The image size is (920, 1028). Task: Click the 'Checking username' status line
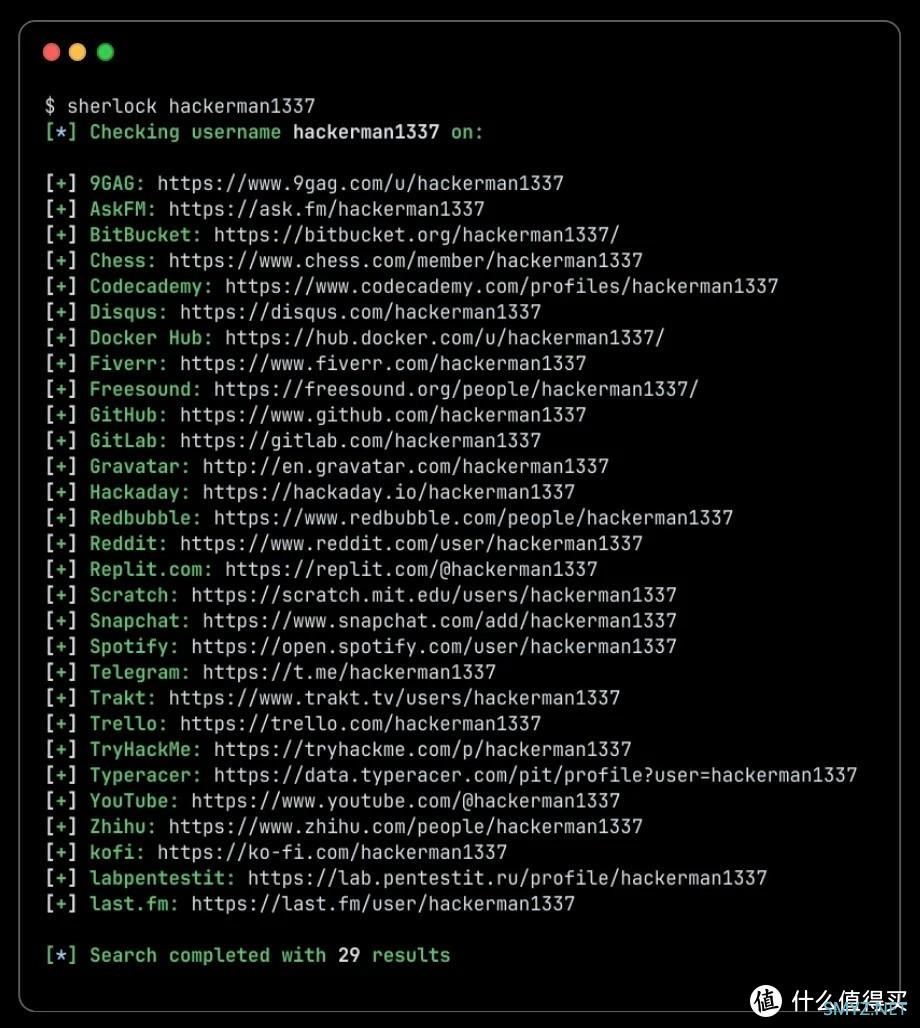click(x=264, y=132)
